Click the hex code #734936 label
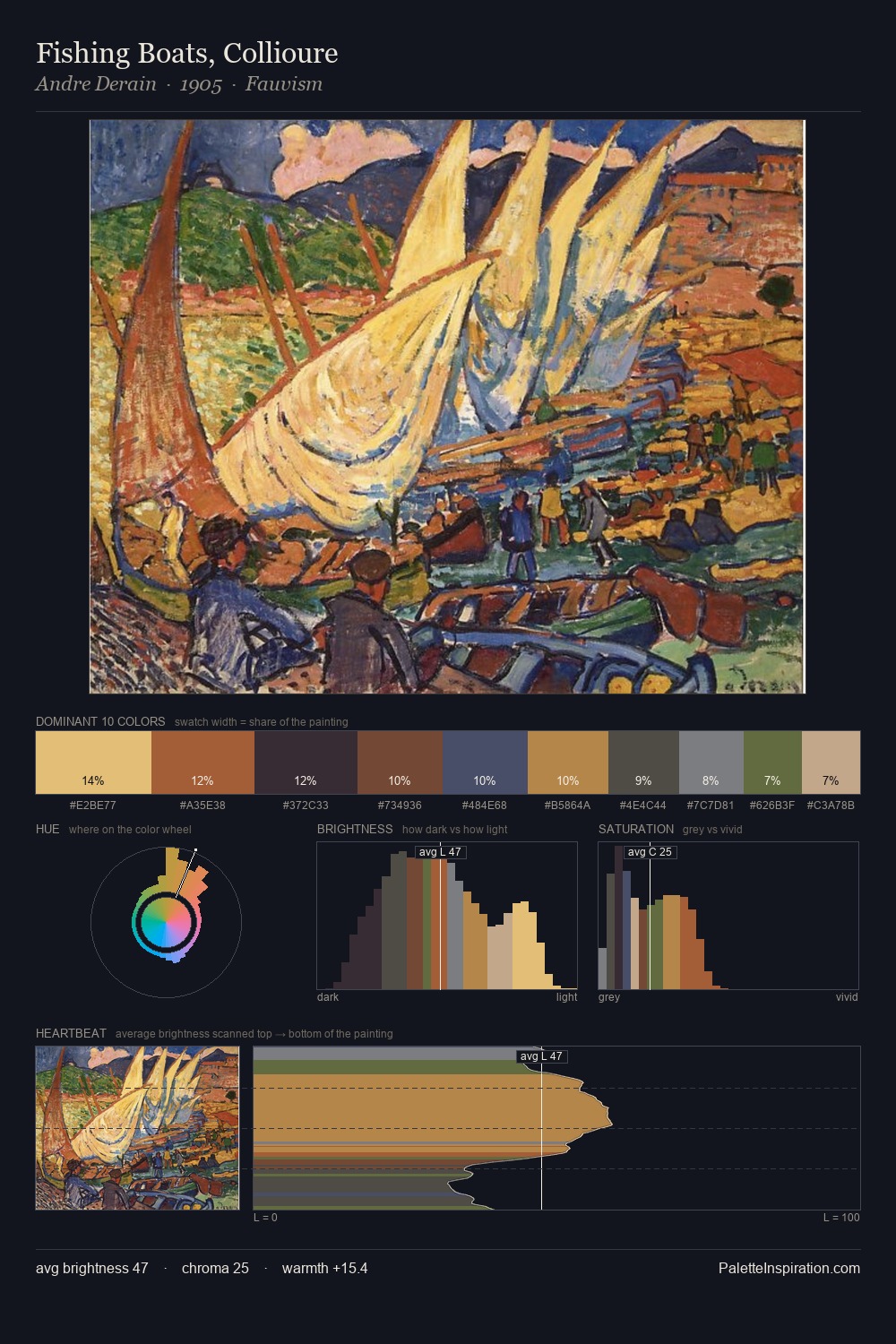The width and height of the screenshot is (896, 1344). tap(400, 806)
